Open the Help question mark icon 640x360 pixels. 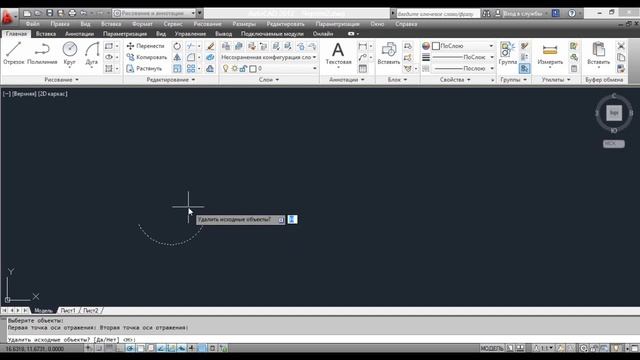(572, 13)
